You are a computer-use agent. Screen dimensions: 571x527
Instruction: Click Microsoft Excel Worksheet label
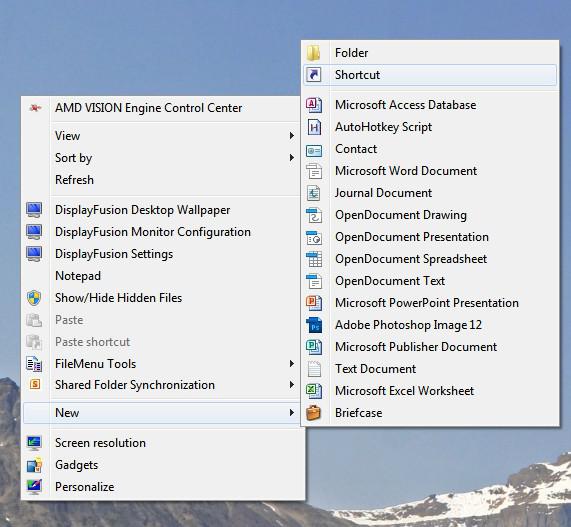click(x=405, y=391)
